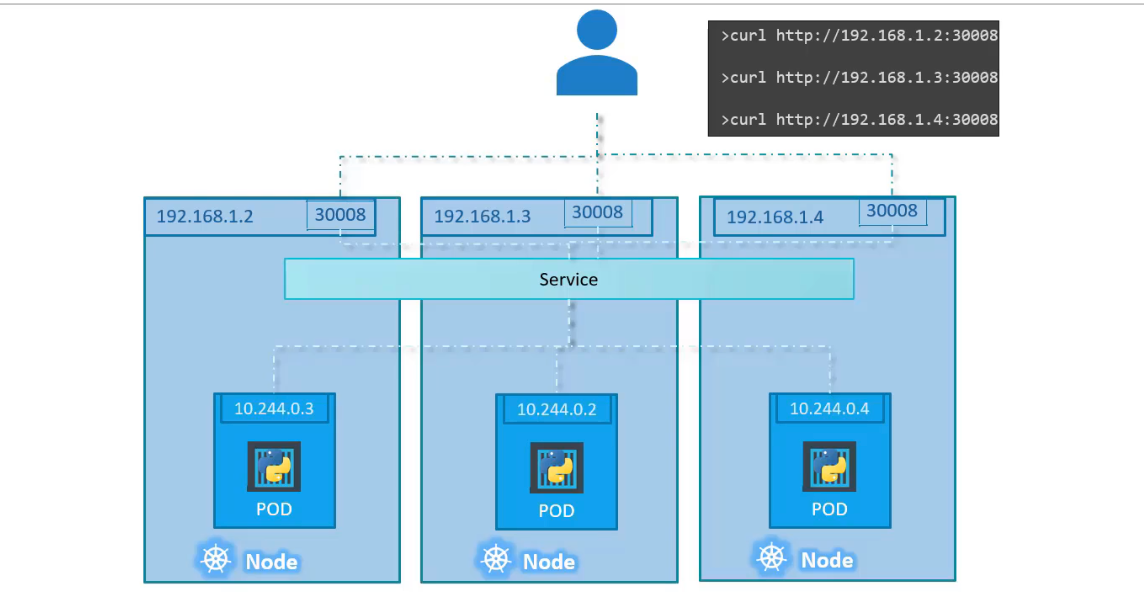Select the 192.168.1.2 node IP label

click(205, 217)
